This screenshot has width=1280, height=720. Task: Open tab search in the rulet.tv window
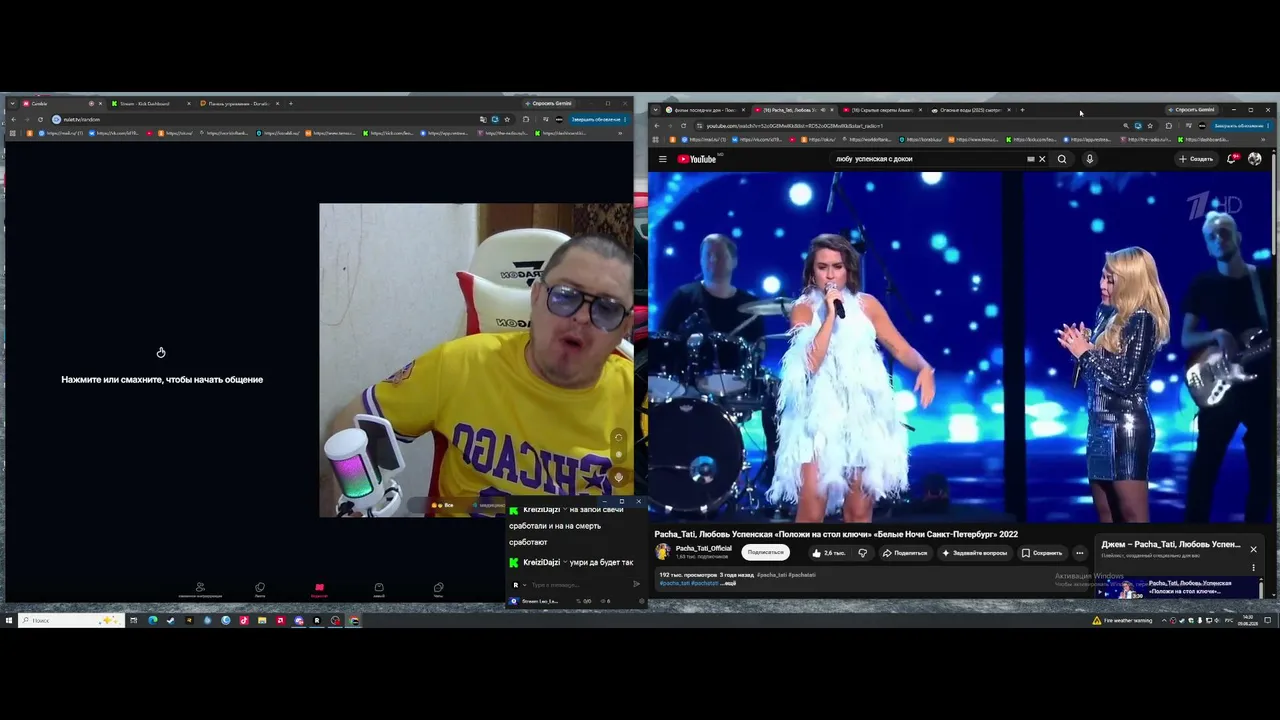tap(11, 103)
